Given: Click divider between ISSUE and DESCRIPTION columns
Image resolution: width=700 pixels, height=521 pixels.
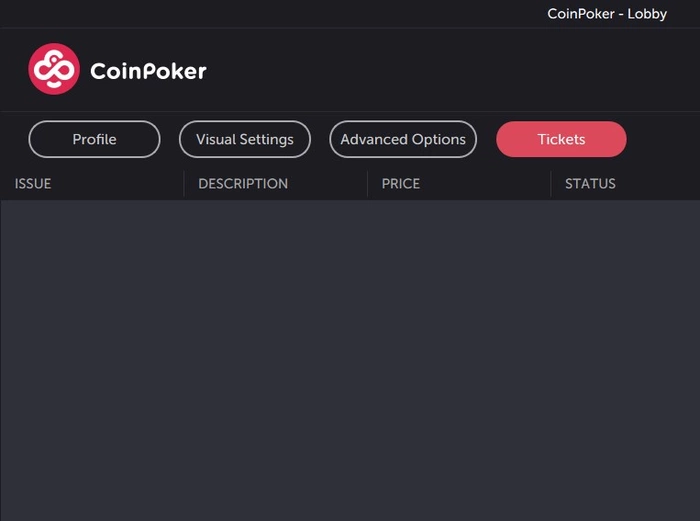Looking at the screenshot, I should [184, 184].
